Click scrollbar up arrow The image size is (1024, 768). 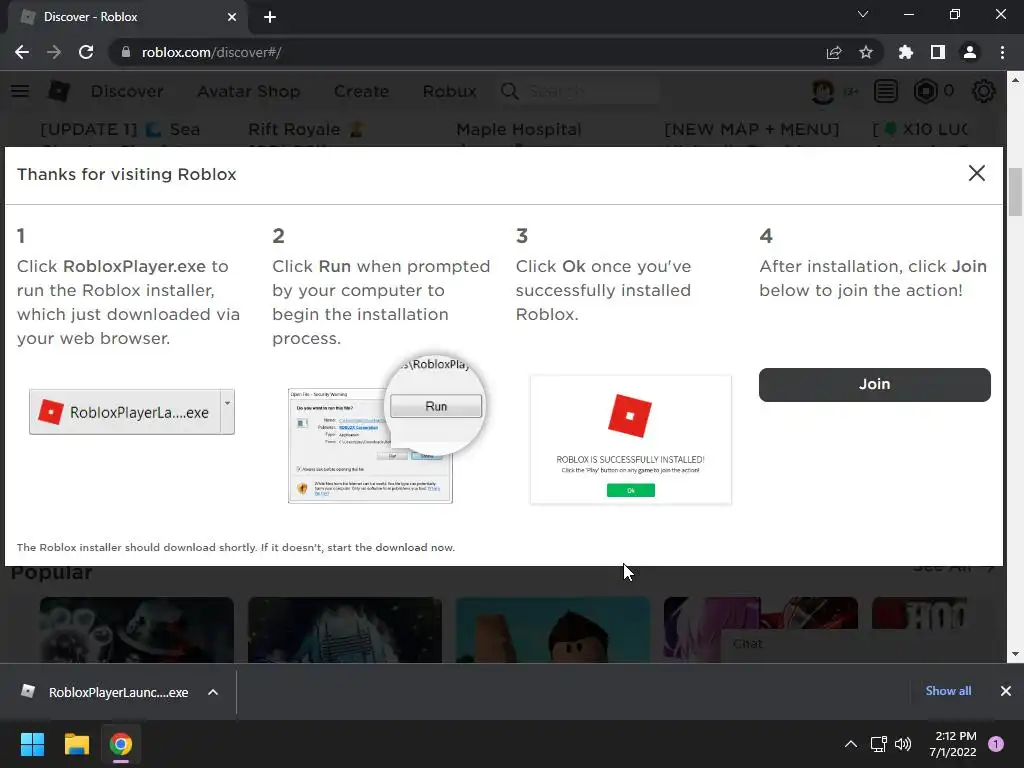[x=1015, y=80]
